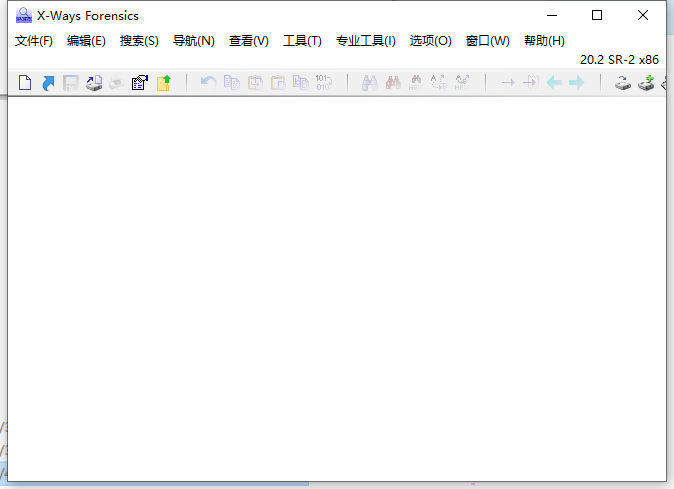The height and width of the screenshot is (489, 674).
Task: Open the 工具(T) menu
Action: pyautogui.click(x=302, y=41)
